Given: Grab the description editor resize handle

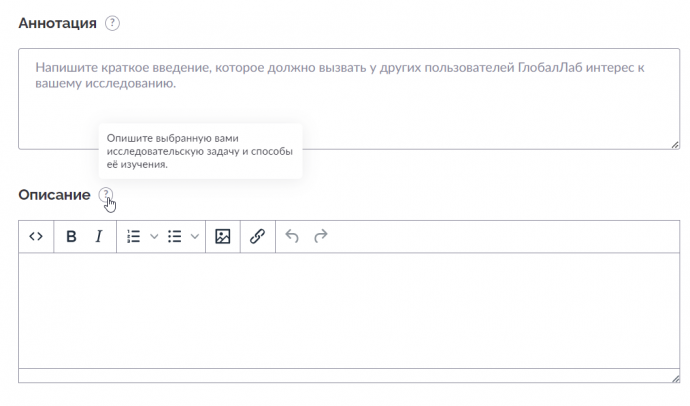Looking at the screenshot, I should pyautogui.click(x=675, y=378).
